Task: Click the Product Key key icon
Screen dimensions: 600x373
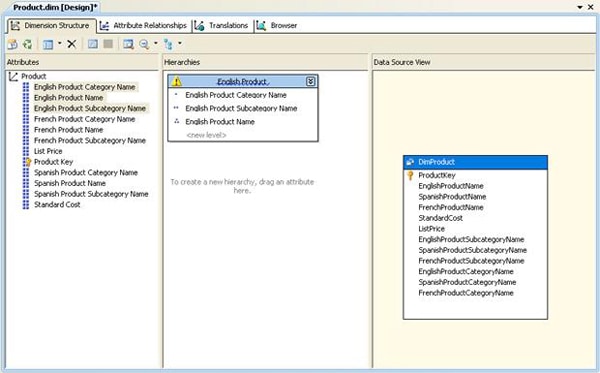Action: (x=26, y=162)
